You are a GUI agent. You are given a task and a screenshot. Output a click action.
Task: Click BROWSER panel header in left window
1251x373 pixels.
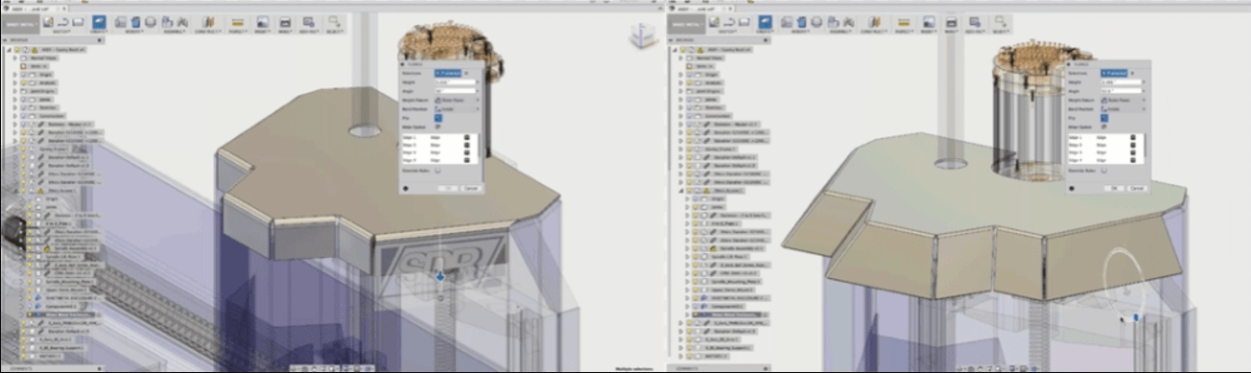coord(52,39)
